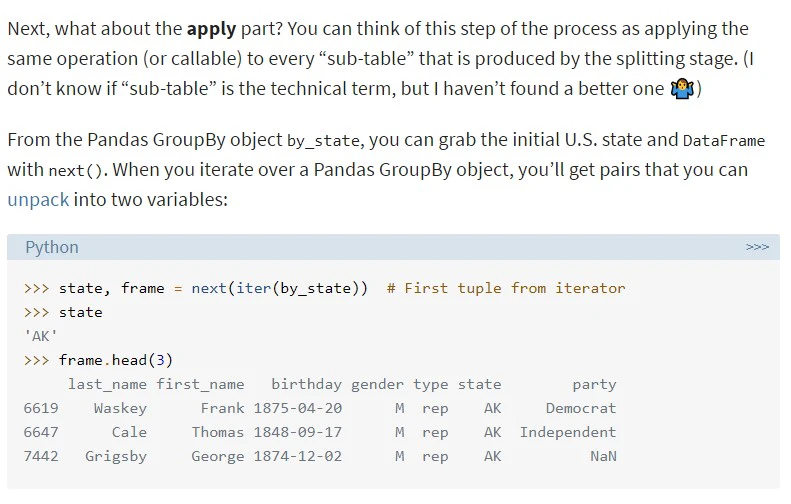The width and height of the screenshot is (791, 504).
Task: Click the 1848-09-17 birthday cell
Action: pyautogui.click(x=298, y=432)
